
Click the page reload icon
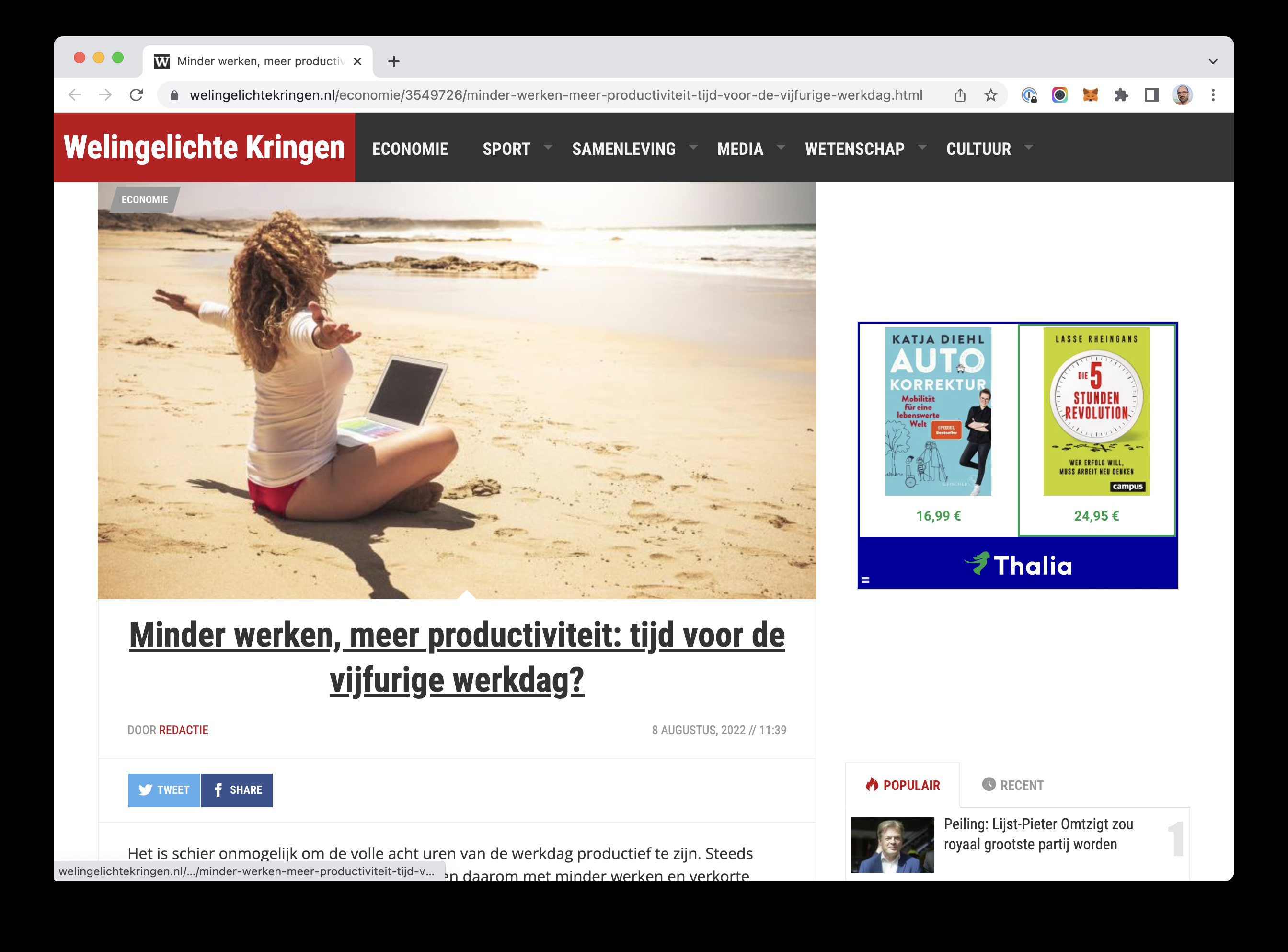(x=136, y=95)
